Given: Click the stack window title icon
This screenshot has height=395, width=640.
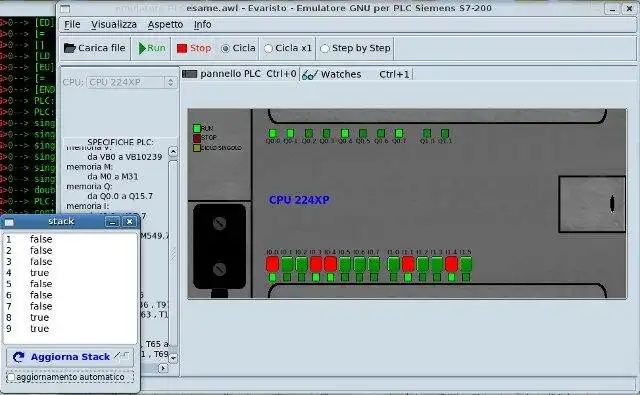Looking at the screenshot, I should 9,222.
